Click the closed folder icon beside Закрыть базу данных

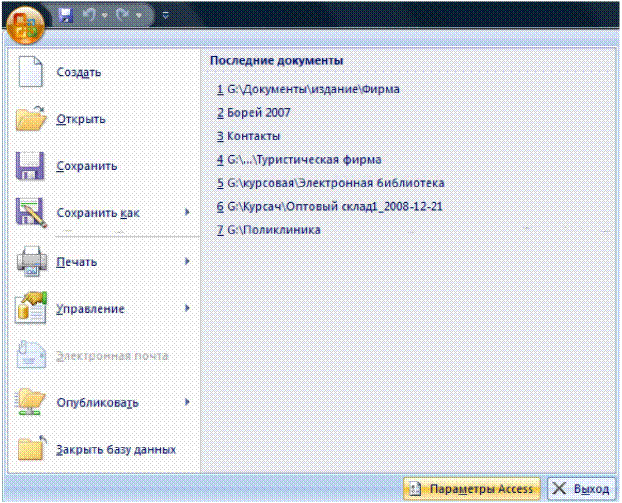[31, 449]
